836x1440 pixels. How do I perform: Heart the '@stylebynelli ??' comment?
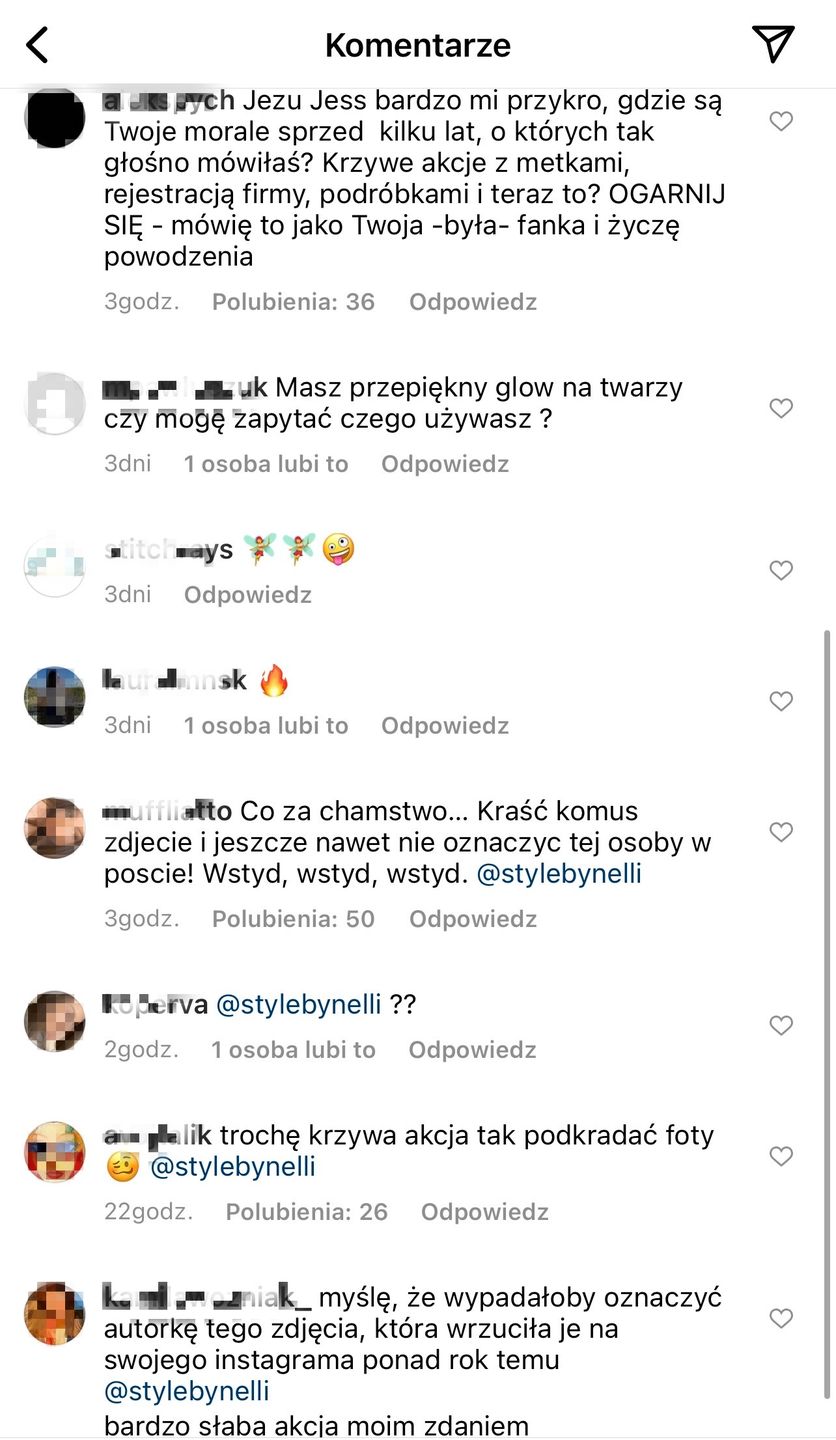pyautogui.click(x=781, y=1025)
